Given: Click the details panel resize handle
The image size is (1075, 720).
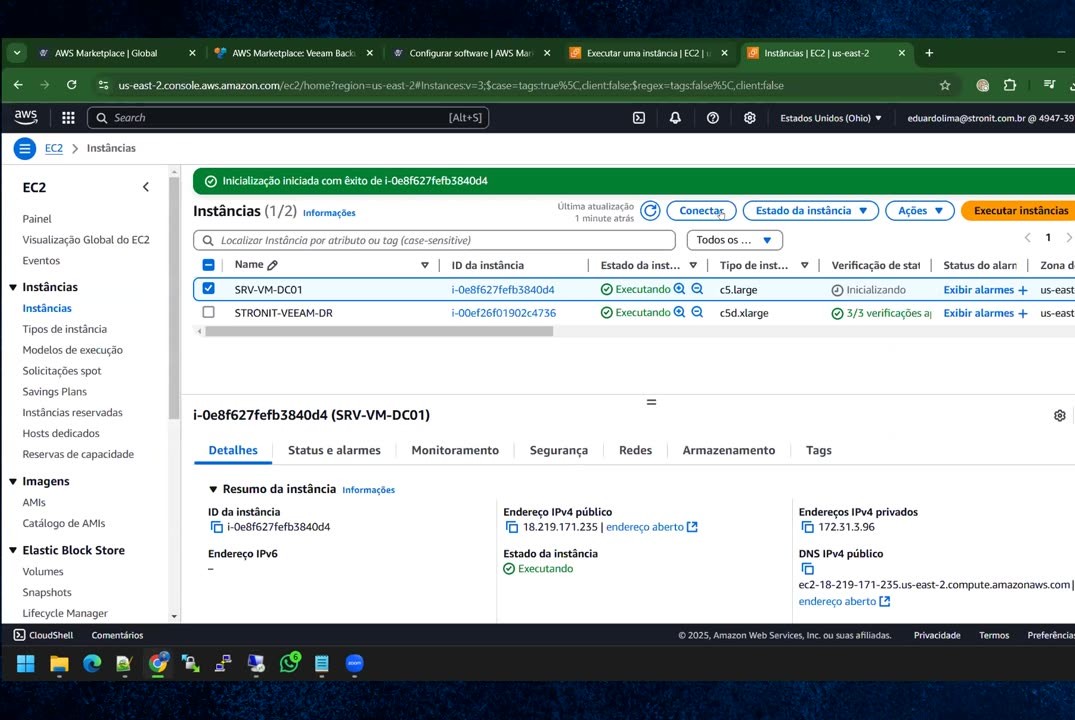Looking at the screenshot, I should (x=651, y=402).
